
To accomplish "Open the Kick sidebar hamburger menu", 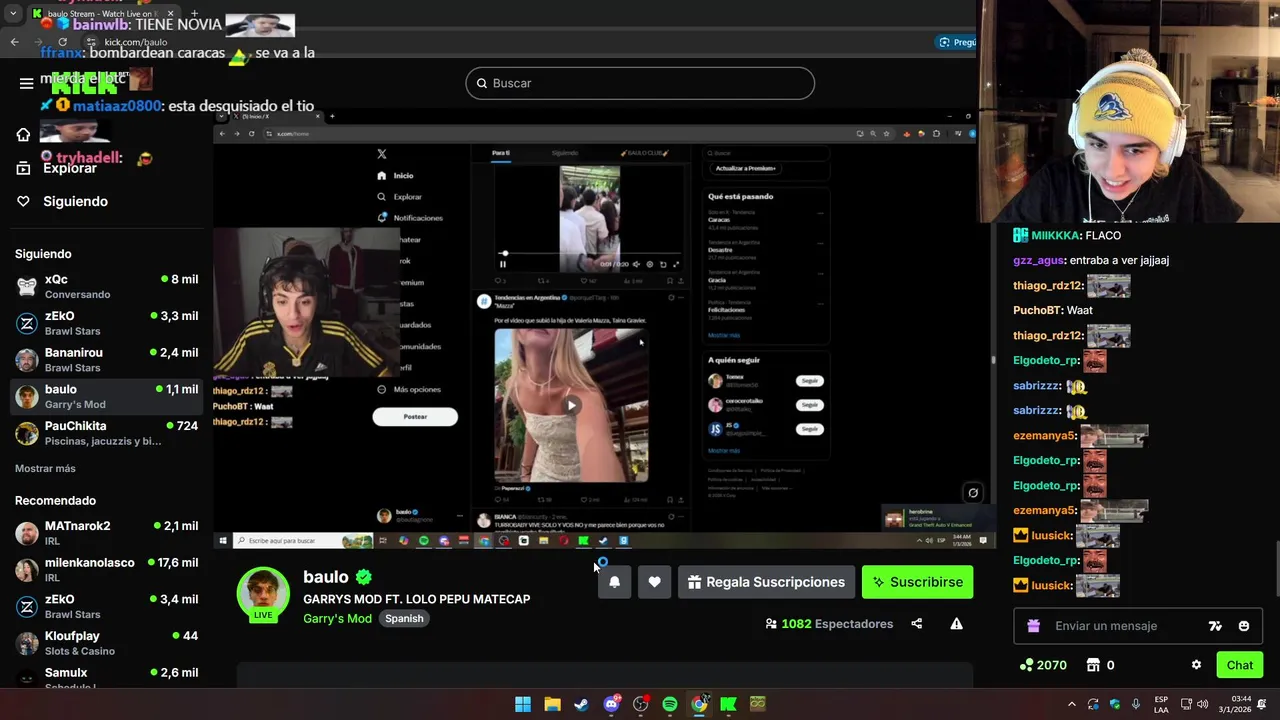I will pos(26,83).
